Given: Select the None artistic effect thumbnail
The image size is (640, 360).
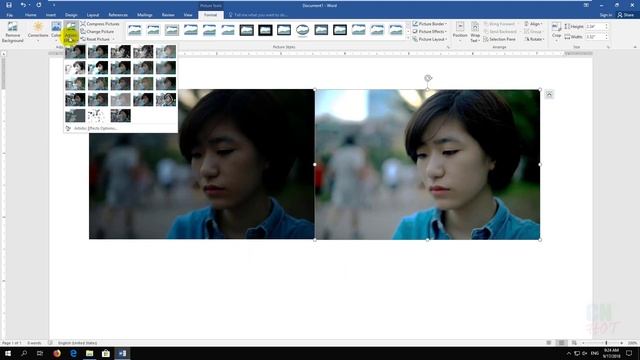Looking at the screenshot, I should 75,51.
